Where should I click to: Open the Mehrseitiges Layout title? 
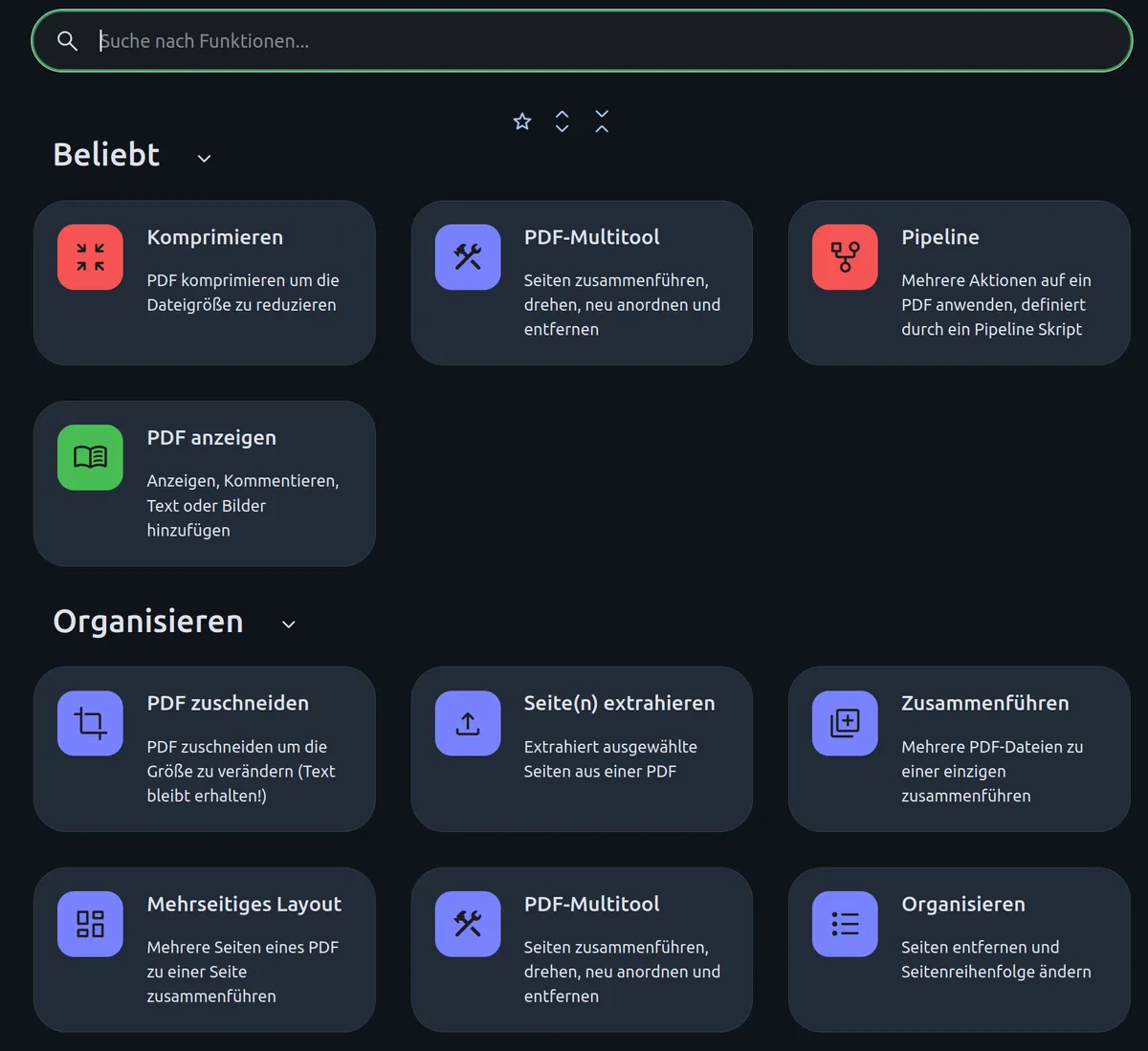tap(244, 904)
